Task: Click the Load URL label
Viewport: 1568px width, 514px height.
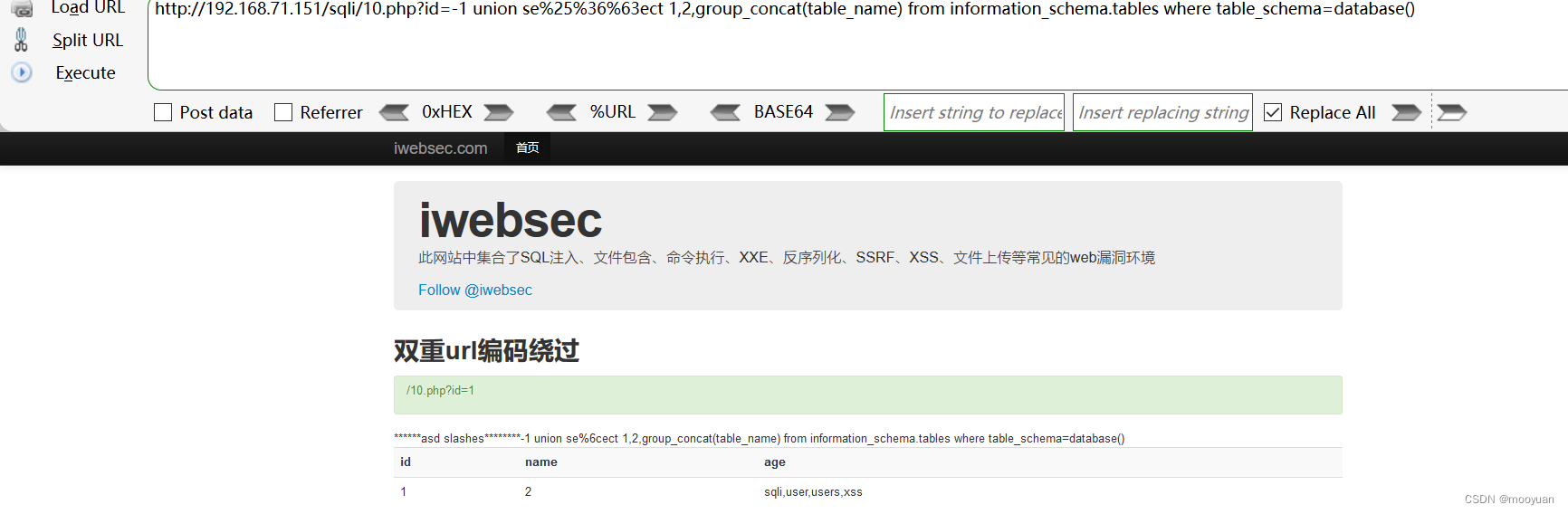Action: [x=88, y=8]
